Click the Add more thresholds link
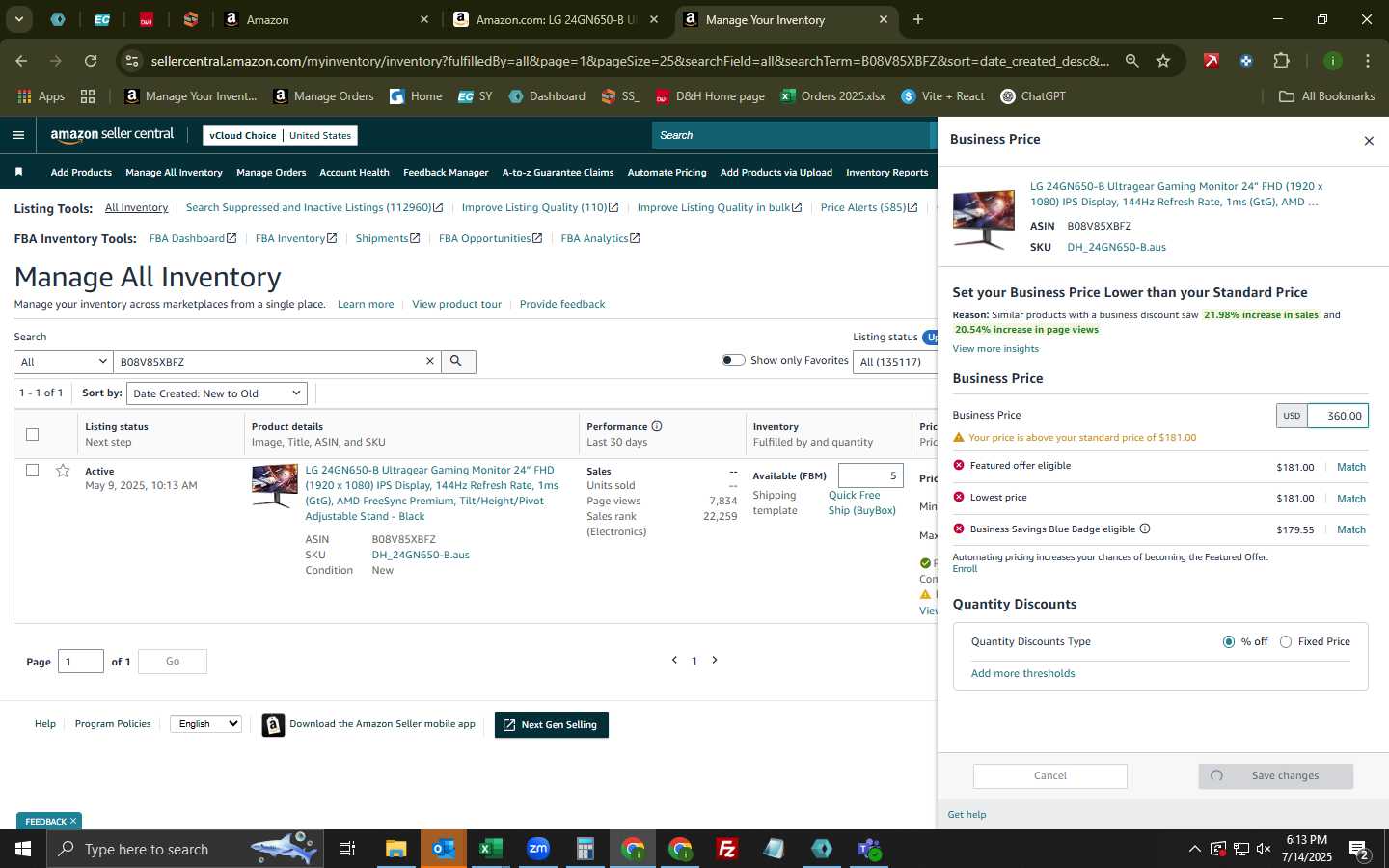 (1022, 673)
